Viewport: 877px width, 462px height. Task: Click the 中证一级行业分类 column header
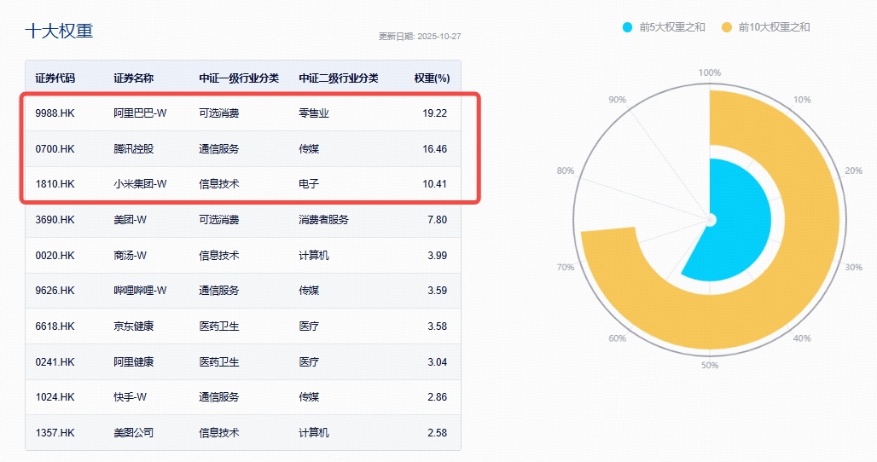point(239,78)
